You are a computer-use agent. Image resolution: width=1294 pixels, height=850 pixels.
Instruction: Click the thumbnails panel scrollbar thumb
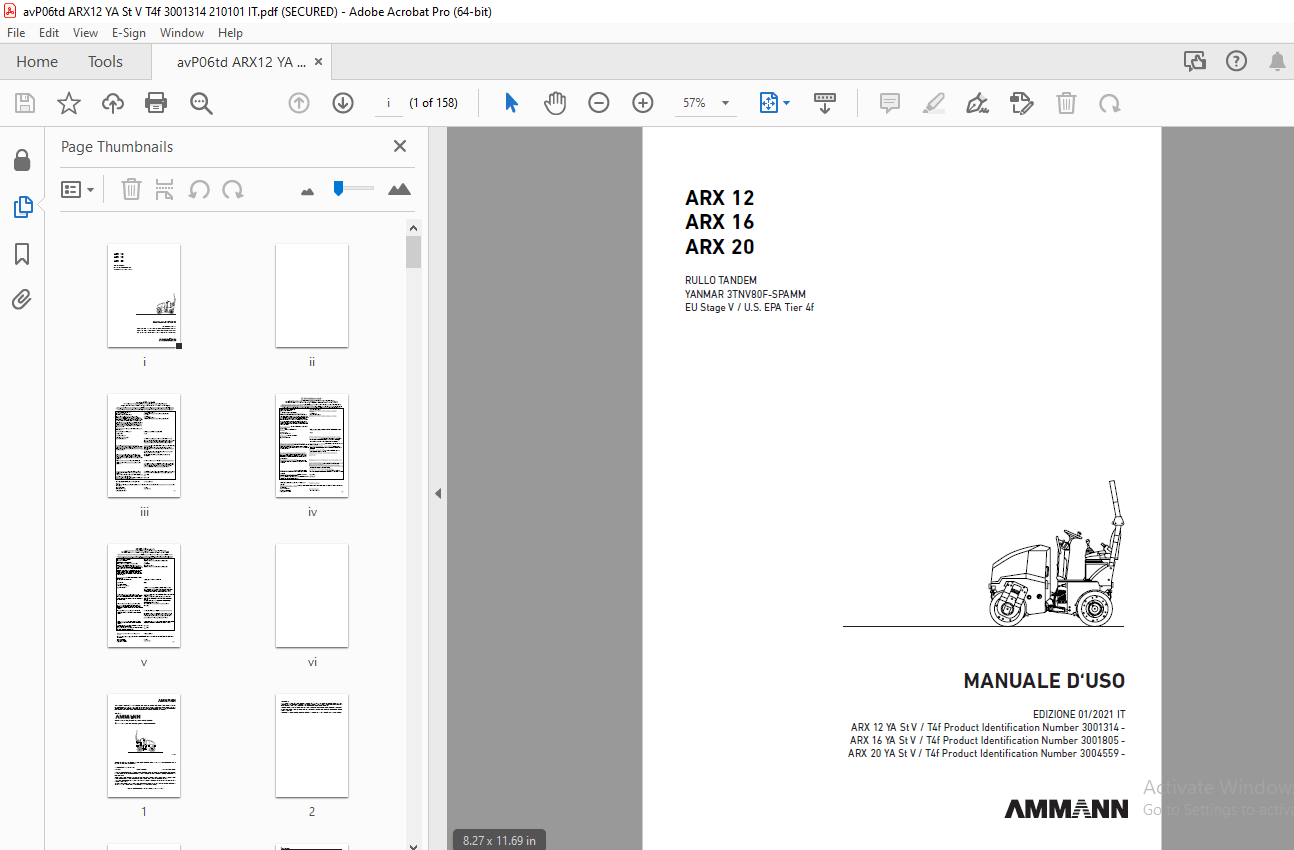414,252
